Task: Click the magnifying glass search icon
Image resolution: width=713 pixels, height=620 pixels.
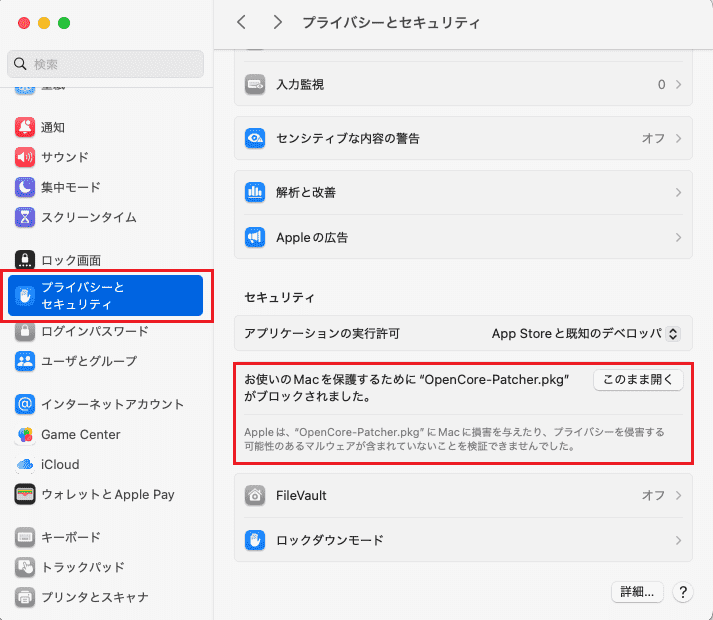Action: click(x=20, y=64)
